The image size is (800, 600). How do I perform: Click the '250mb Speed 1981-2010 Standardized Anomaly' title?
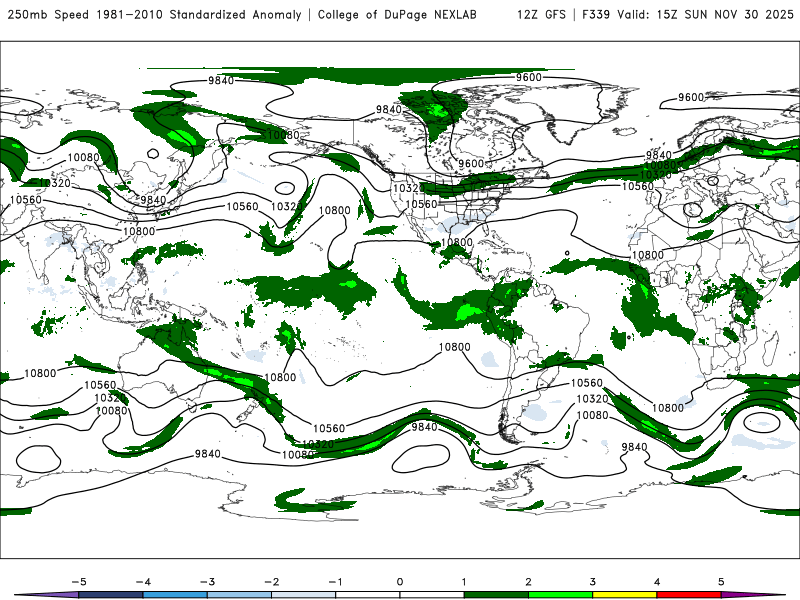click(x=155, y=14)
